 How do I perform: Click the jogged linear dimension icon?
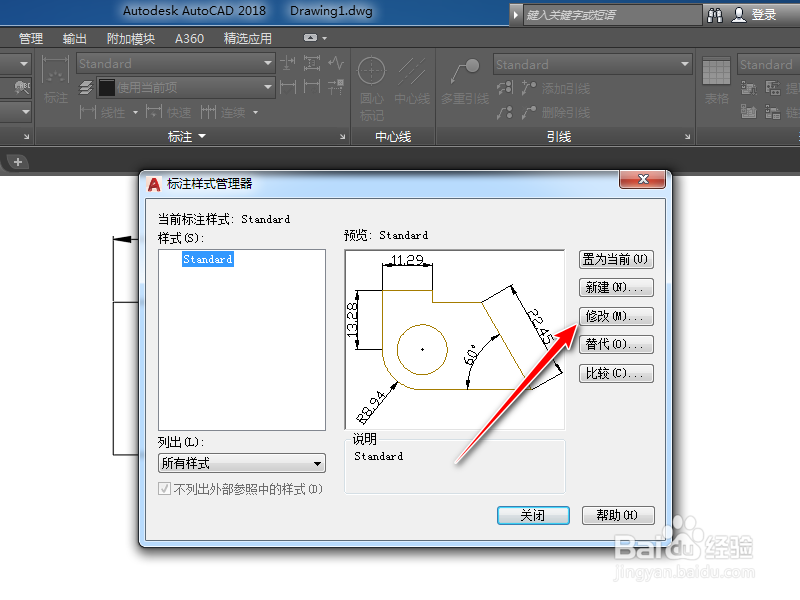[x=336, y=63]
